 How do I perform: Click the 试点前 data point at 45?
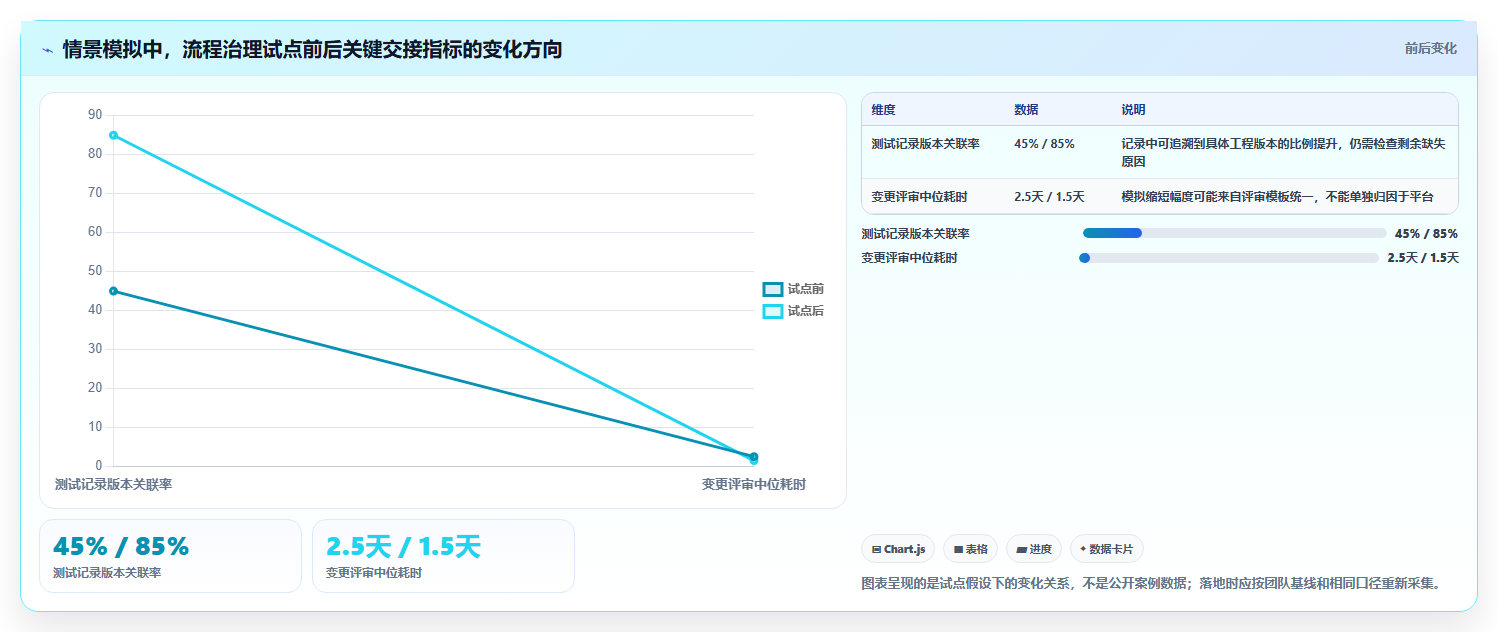tap(113, 291)
